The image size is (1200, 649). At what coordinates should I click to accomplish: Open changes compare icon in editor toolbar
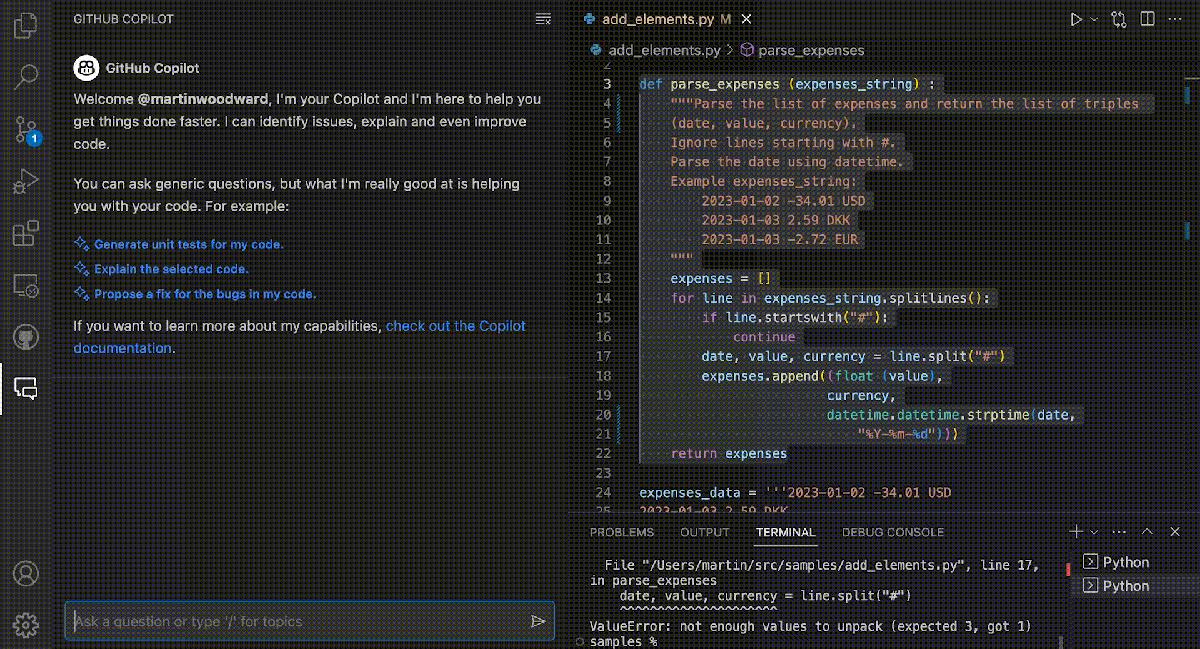click(x=1118, y=19)
